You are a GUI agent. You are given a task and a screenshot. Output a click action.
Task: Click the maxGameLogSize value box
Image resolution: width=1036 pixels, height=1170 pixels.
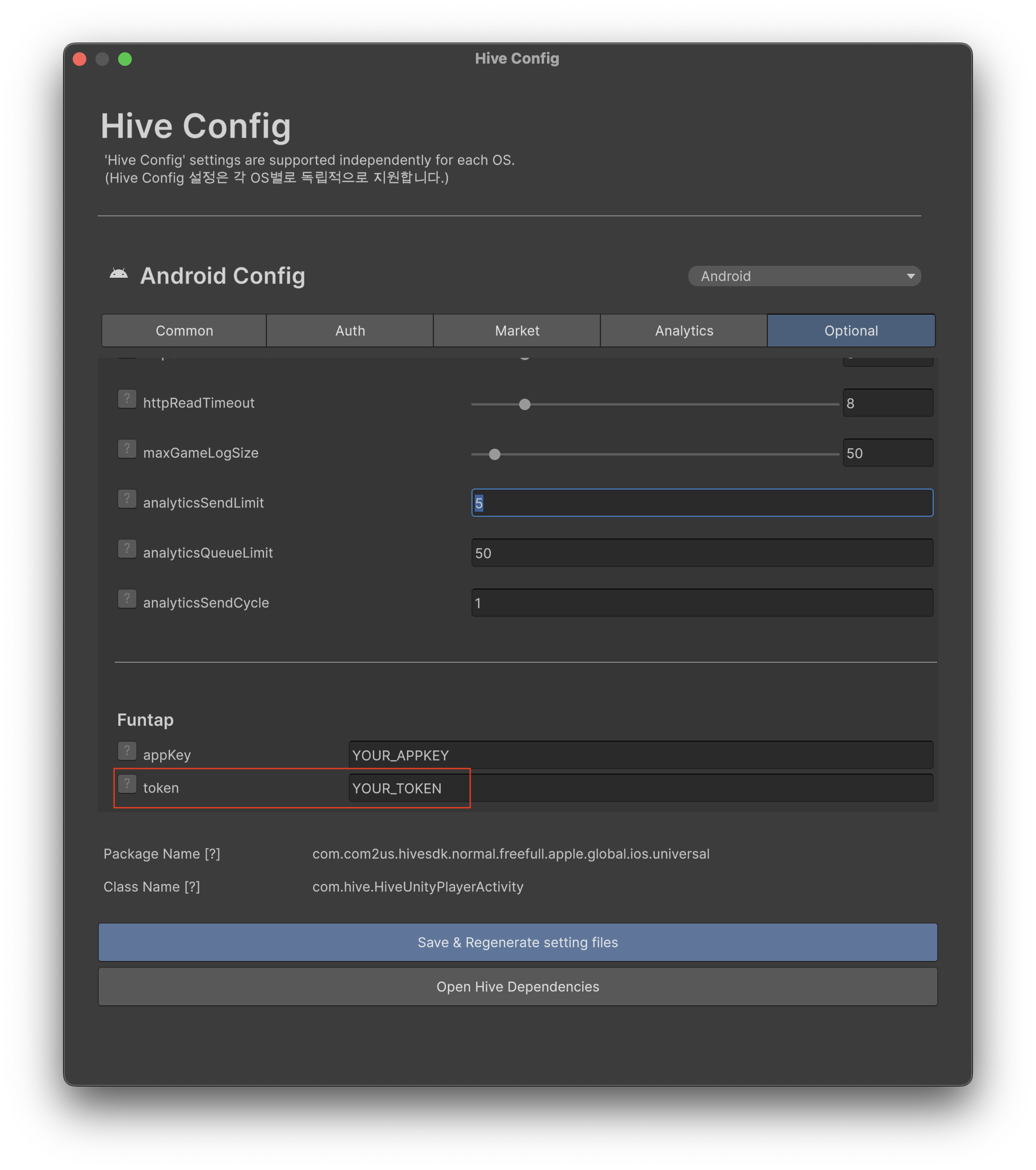coord(887,453)
